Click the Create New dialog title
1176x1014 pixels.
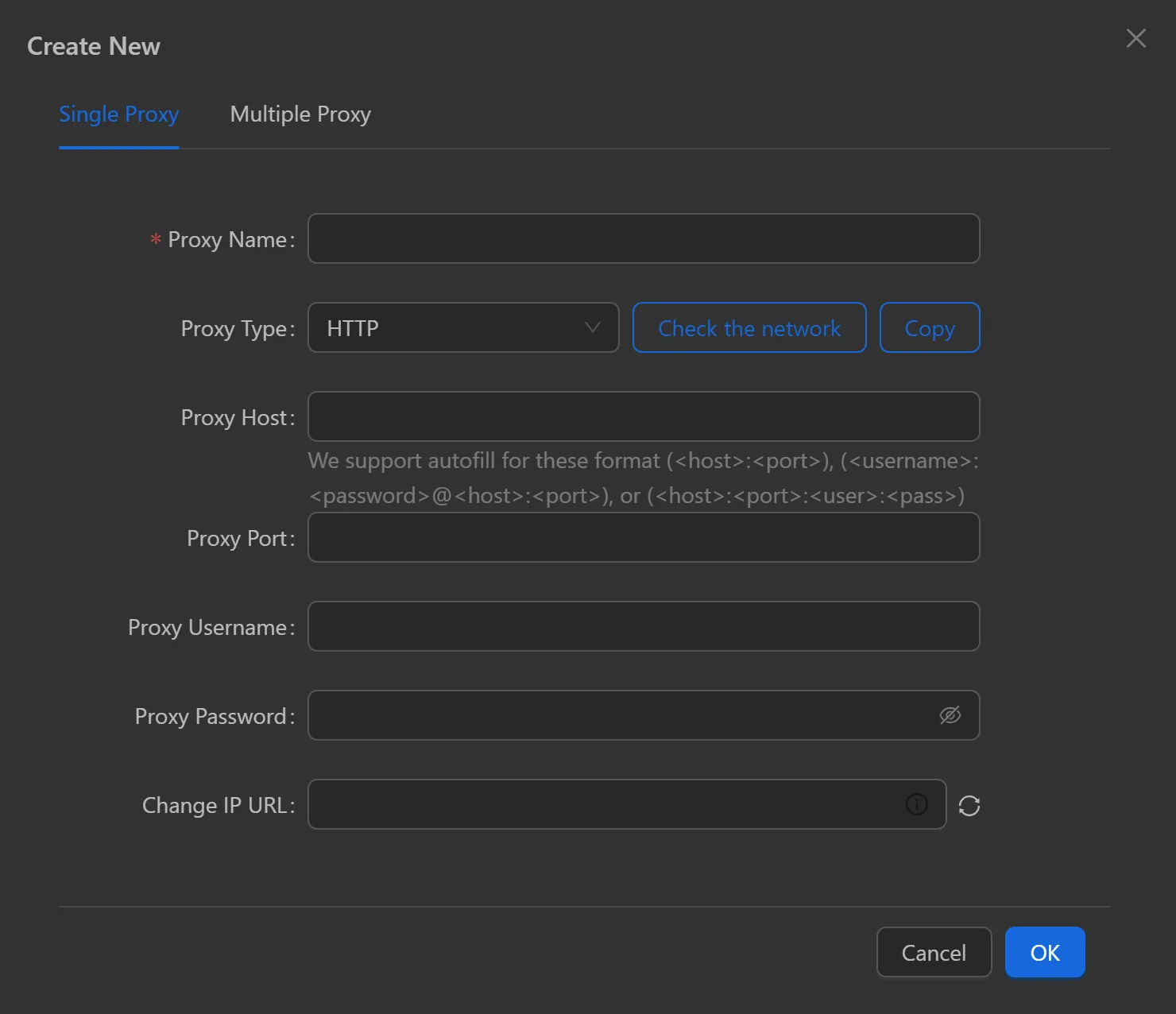click(x=93, y=46)
